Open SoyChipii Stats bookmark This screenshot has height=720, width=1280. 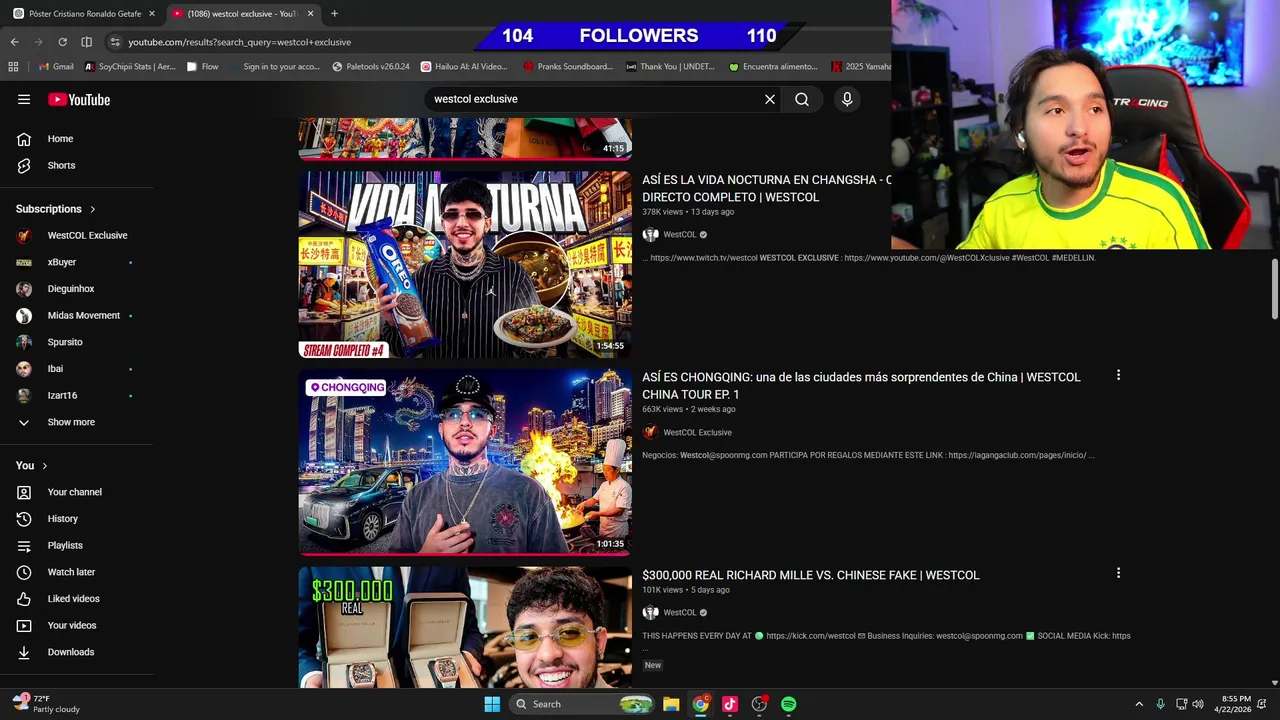pyautogui.click(x=130, y=67)
